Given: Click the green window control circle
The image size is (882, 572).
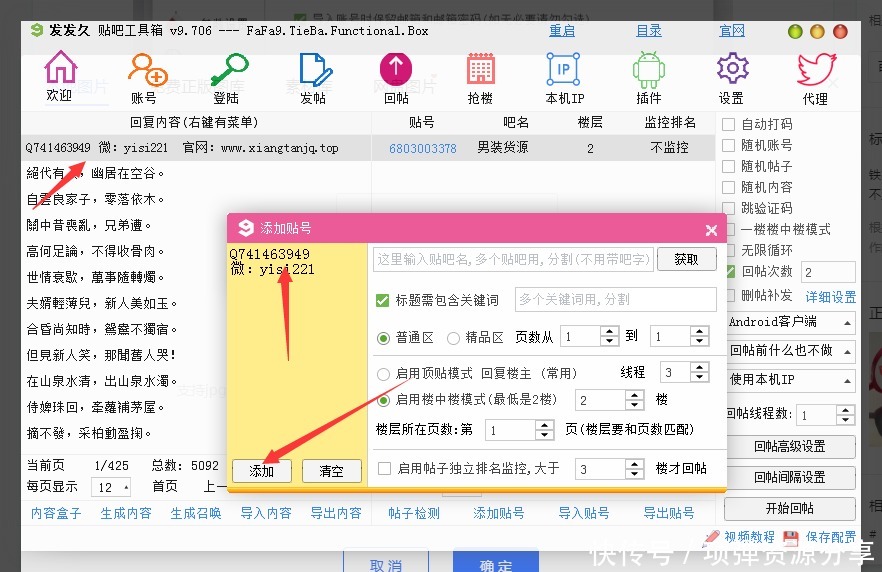Looking at the screenshot, I should pos(795,31).
